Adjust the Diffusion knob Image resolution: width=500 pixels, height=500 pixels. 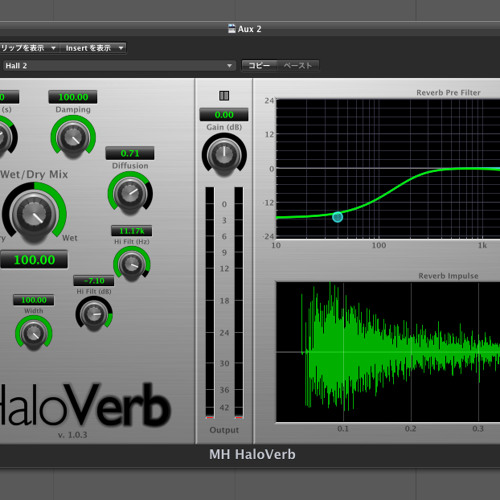click(130, 193)
